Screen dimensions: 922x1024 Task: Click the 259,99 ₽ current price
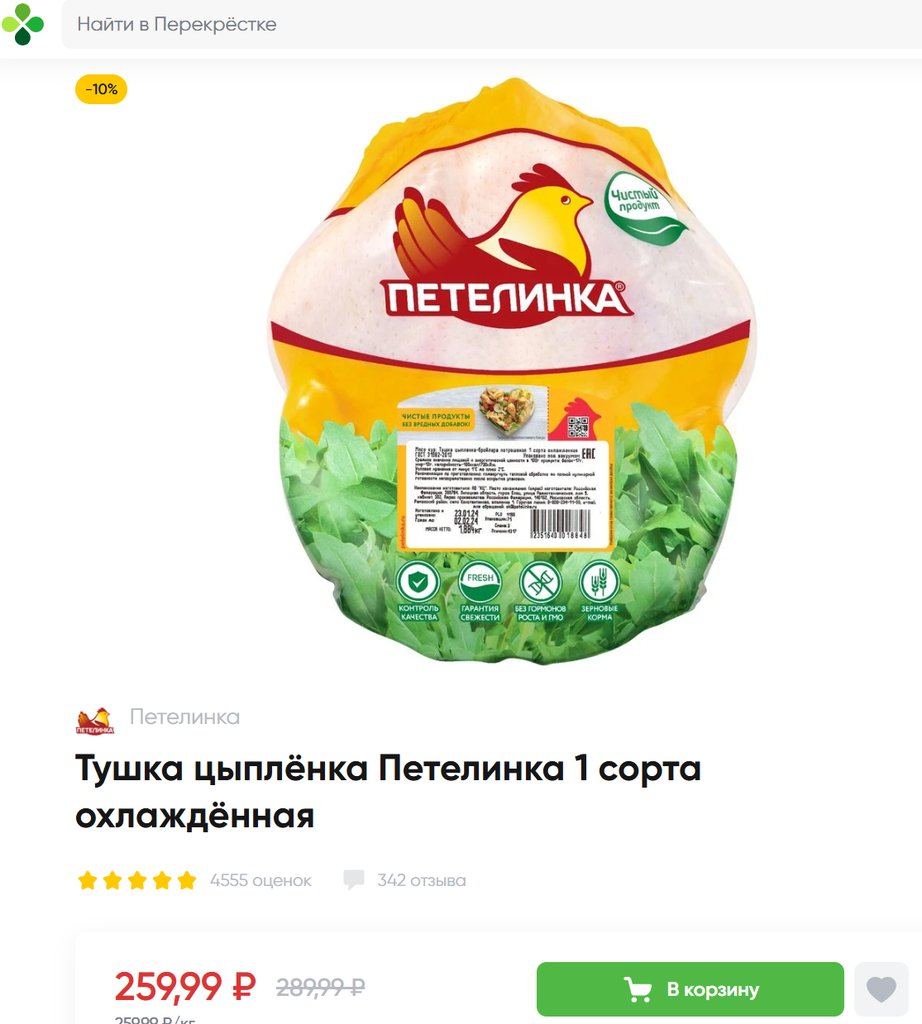click(185, 985)
